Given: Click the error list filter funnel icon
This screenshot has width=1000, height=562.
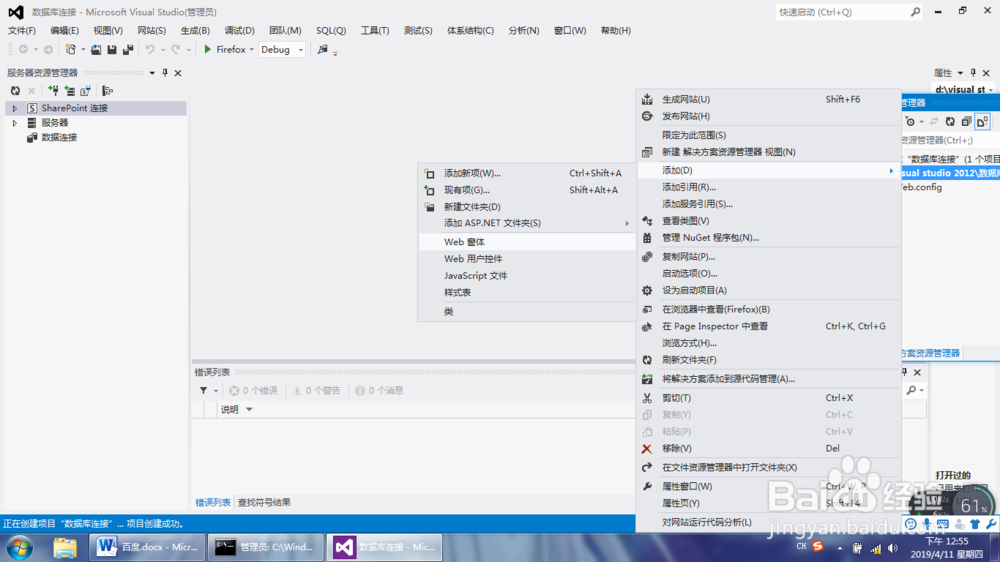Looking at the screenshot, I should [203, 390].
